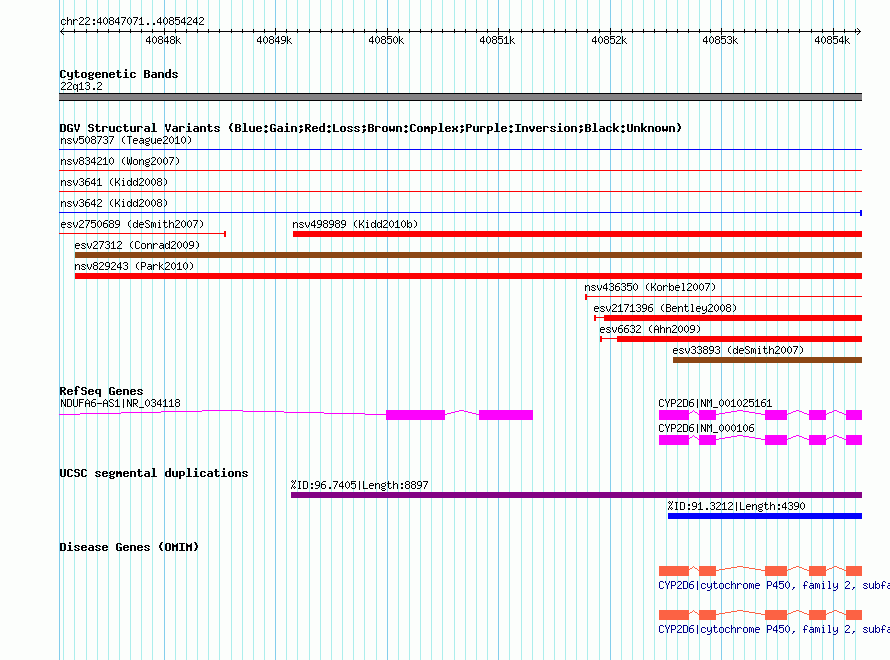
Task: Click the DGV Structural Variants track title
Action: [371, 128]
